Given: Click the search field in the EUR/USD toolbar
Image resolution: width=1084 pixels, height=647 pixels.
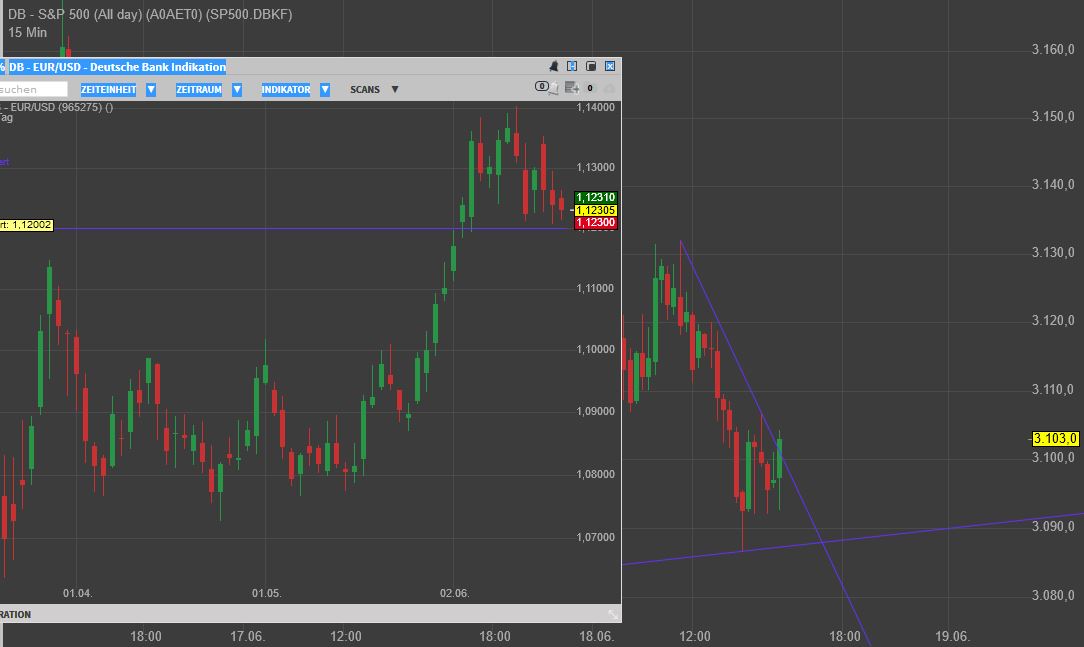Looking at the screenshot, I should point(33,89).
